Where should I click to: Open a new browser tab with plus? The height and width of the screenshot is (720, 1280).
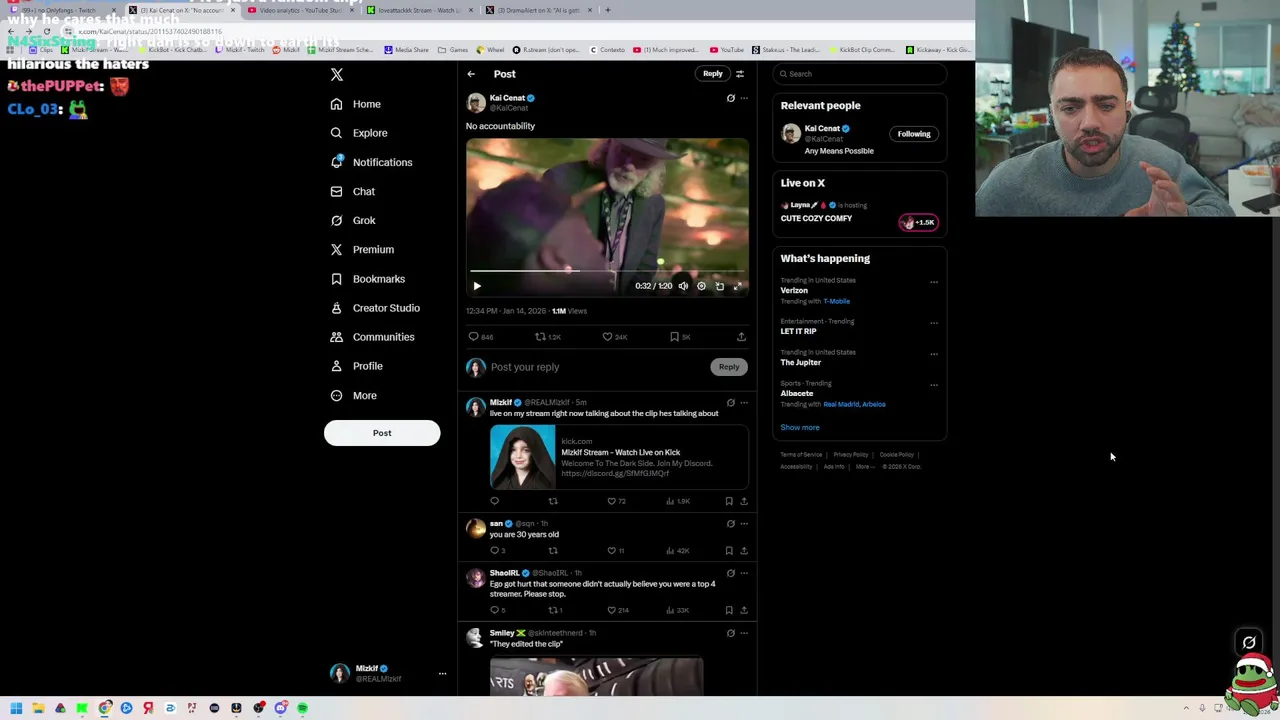(x=608, y=10)
